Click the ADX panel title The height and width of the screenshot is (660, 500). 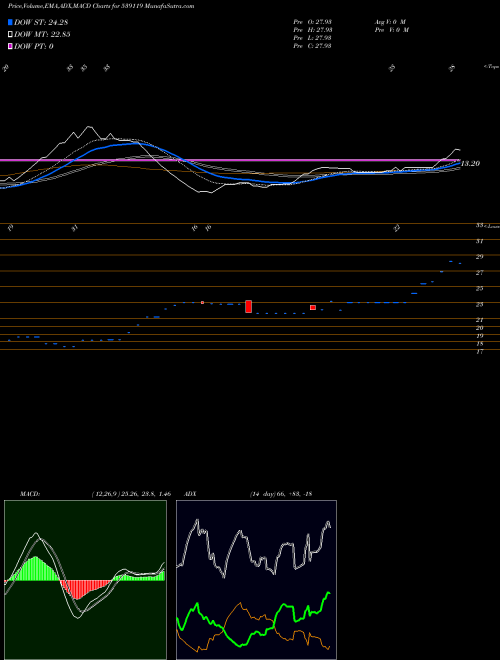tap(189, 494)
